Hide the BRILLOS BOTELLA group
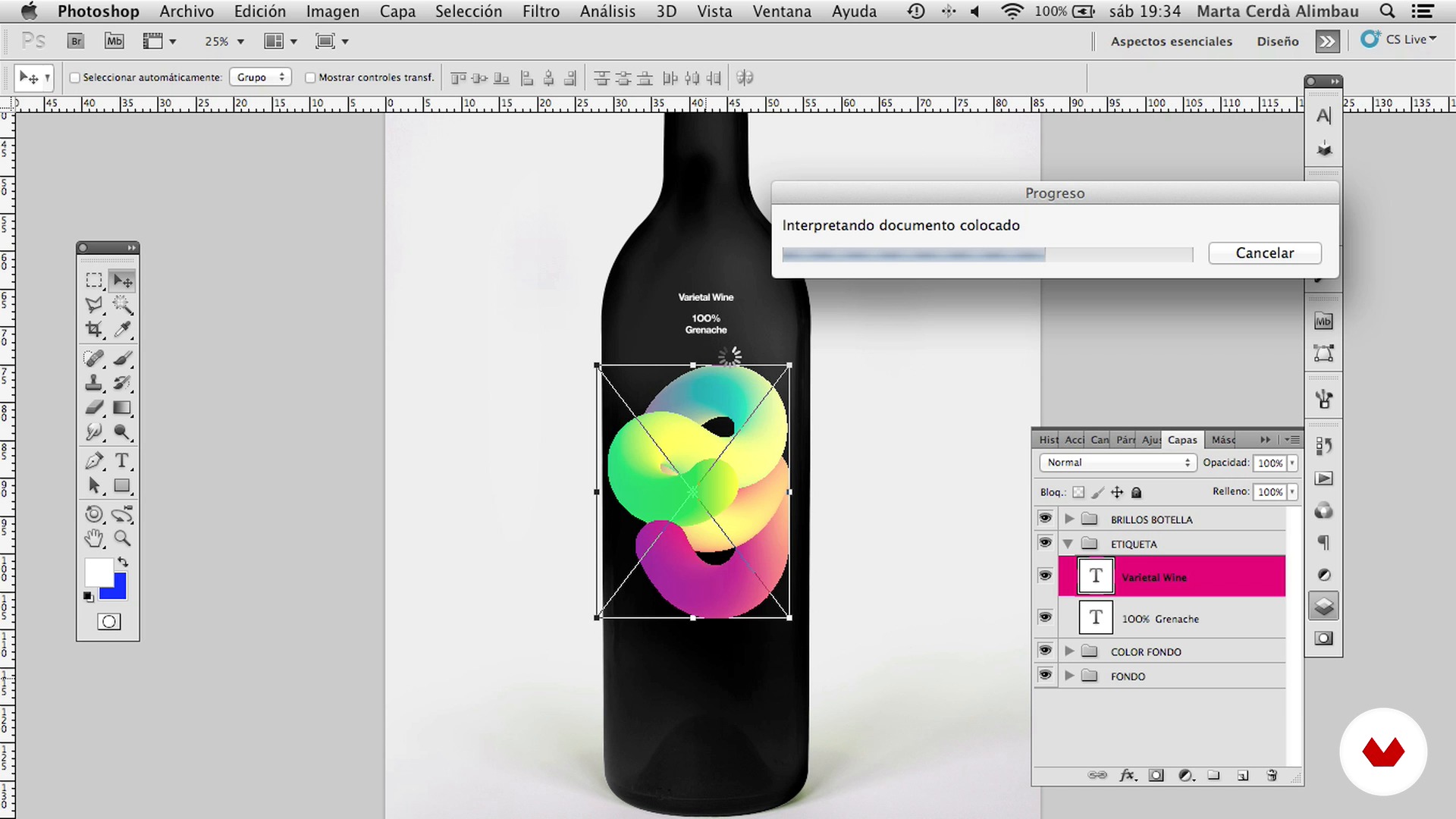This screenshot has width=1456, height=819. pyautogui.click(x=1045, y=519)
